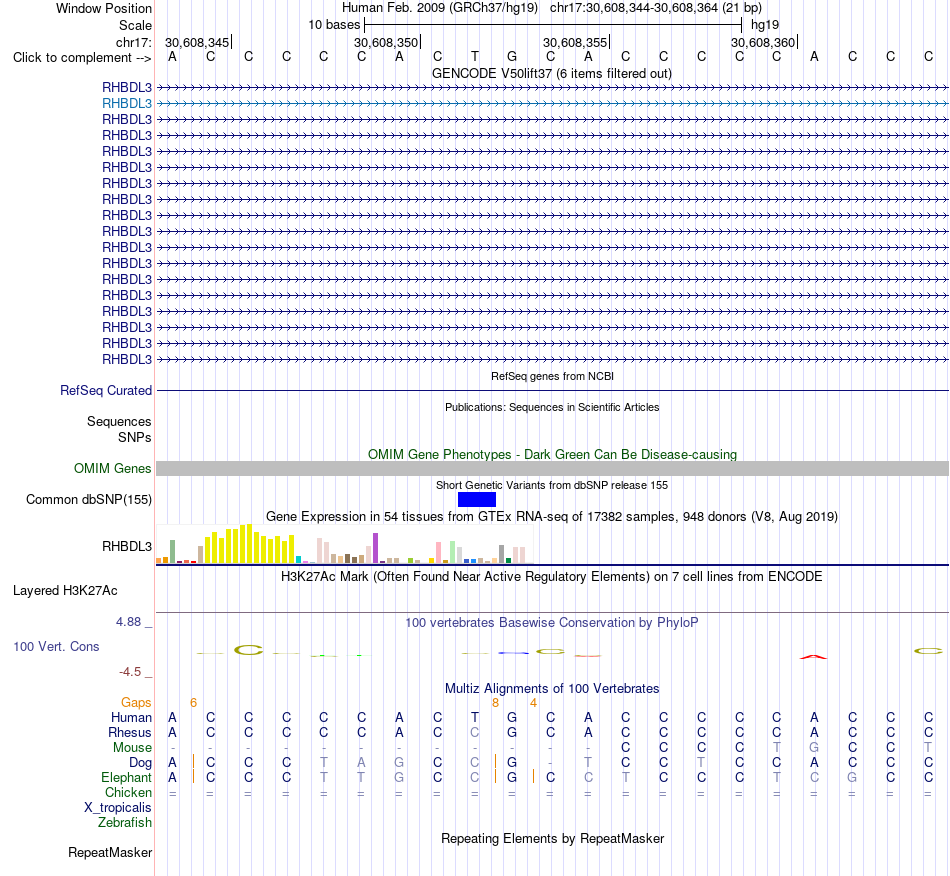Viewport: 950px width, 876px height.
Task: Click the X_tropicalis species label
Action: tap(118, 808)
